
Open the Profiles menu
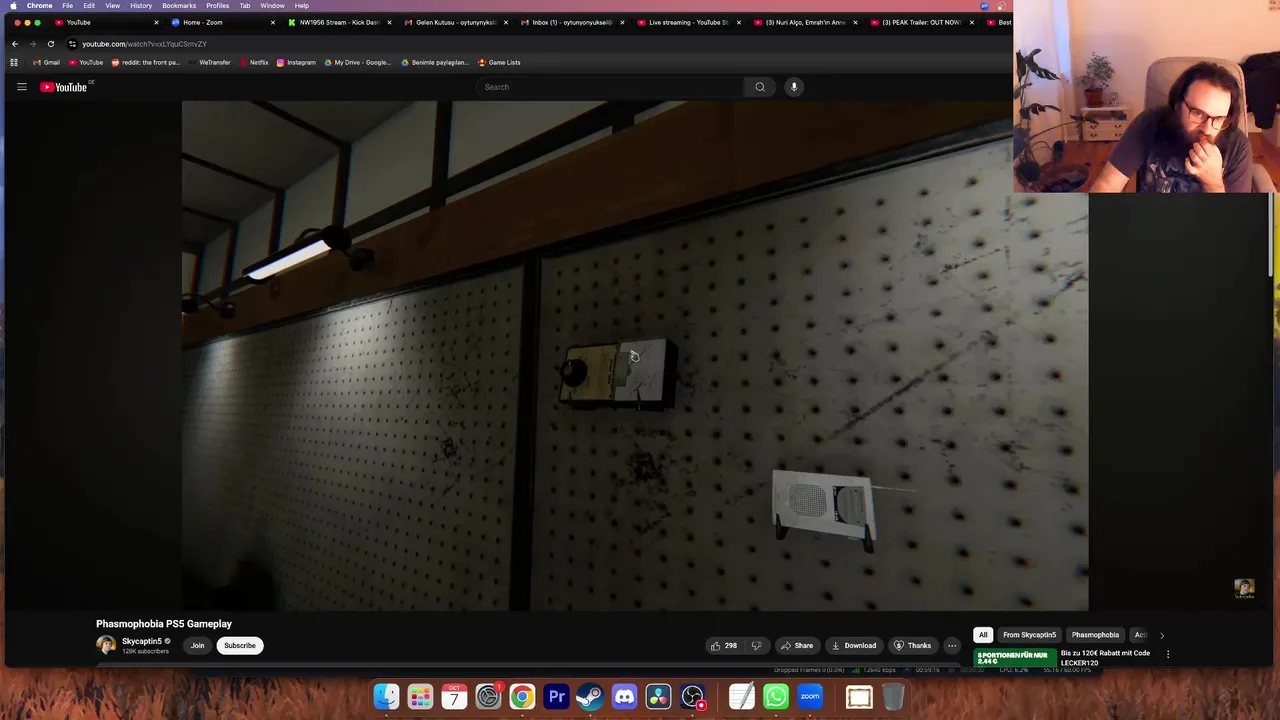[x=217, y=6]
